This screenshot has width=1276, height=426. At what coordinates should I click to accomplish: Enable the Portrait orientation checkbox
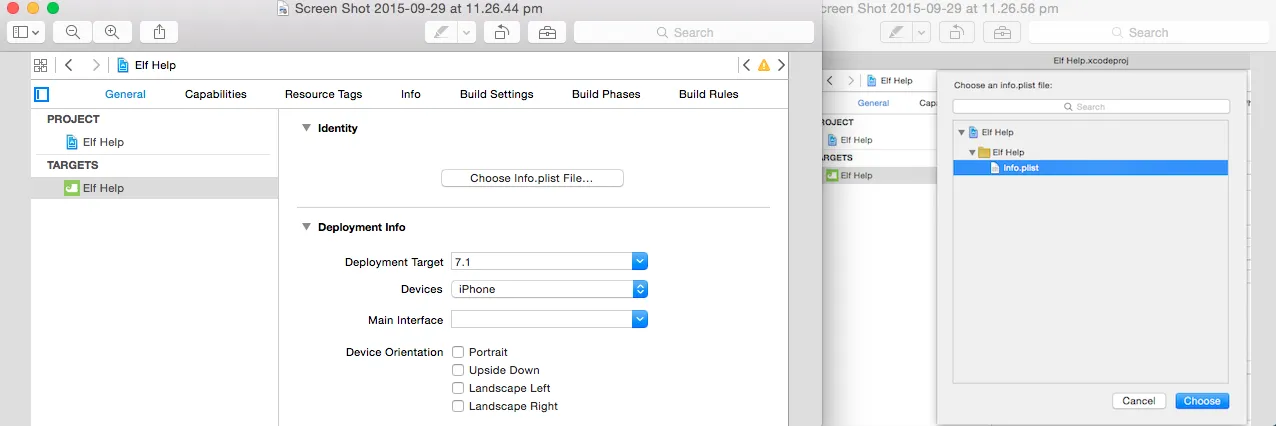(x=458, y=352)
